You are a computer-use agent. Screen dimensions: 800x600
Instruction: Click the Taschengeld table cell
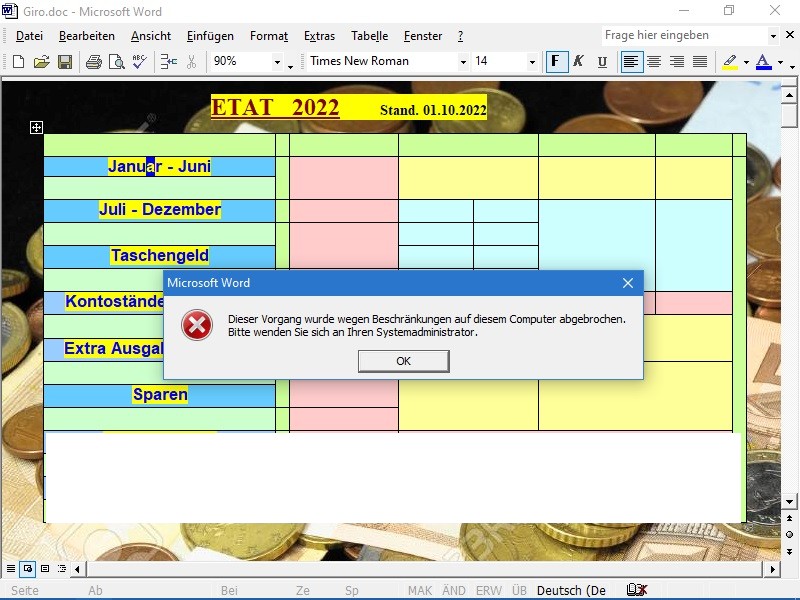point(160,256)
